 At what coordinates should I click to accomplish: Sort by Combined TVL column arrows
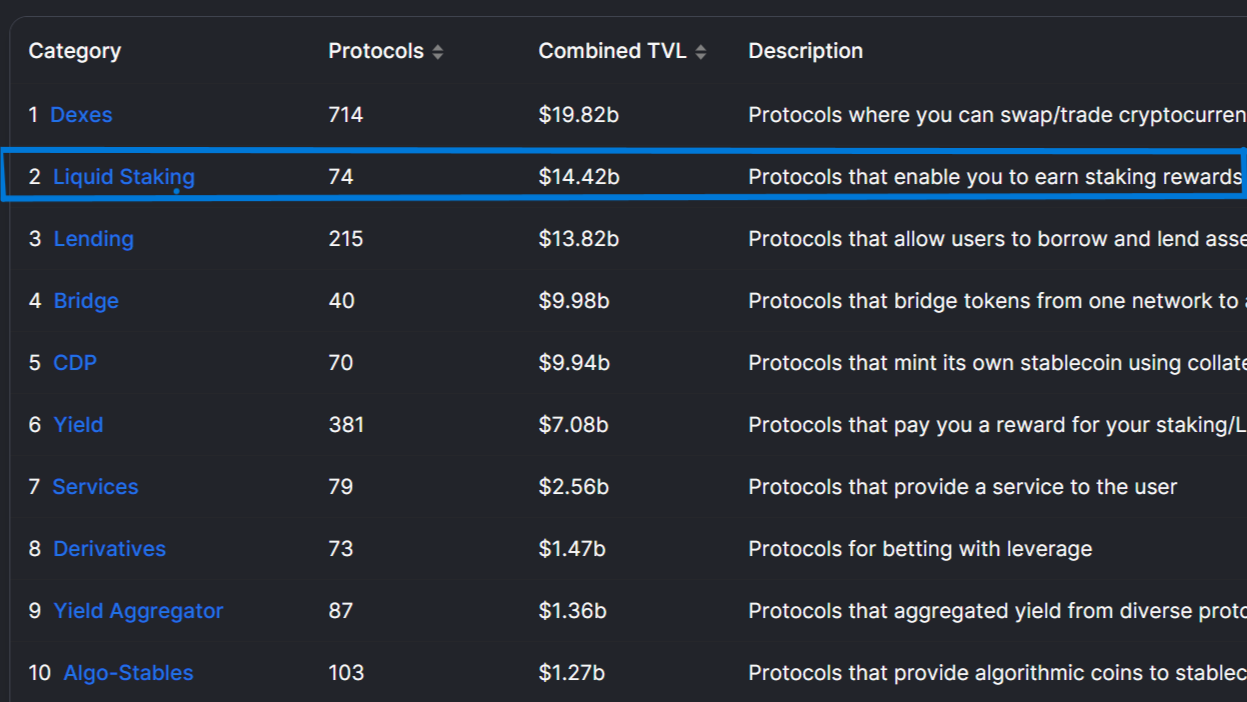(701, 52)
